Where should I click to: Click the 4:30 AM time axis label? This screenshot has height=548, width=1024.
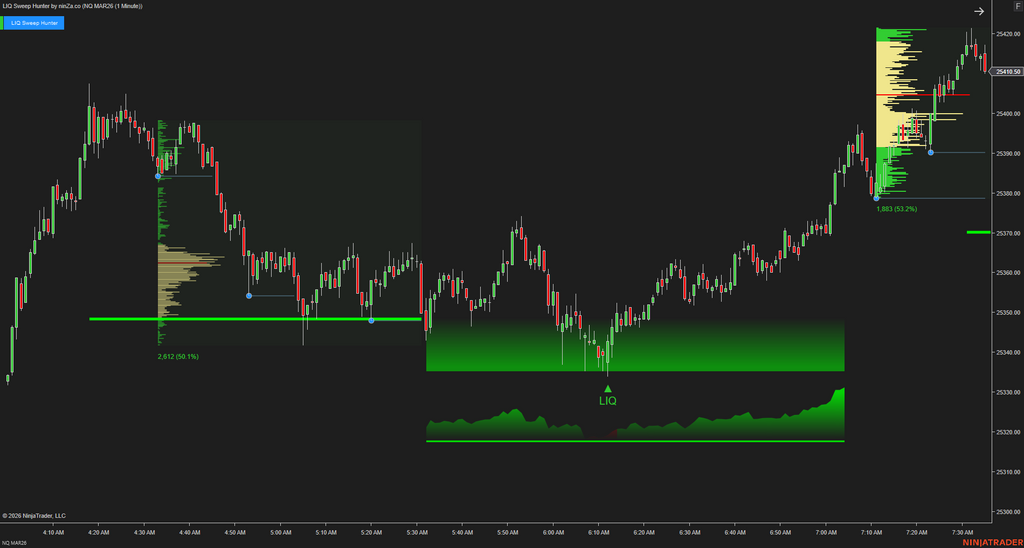coord(144,532)
